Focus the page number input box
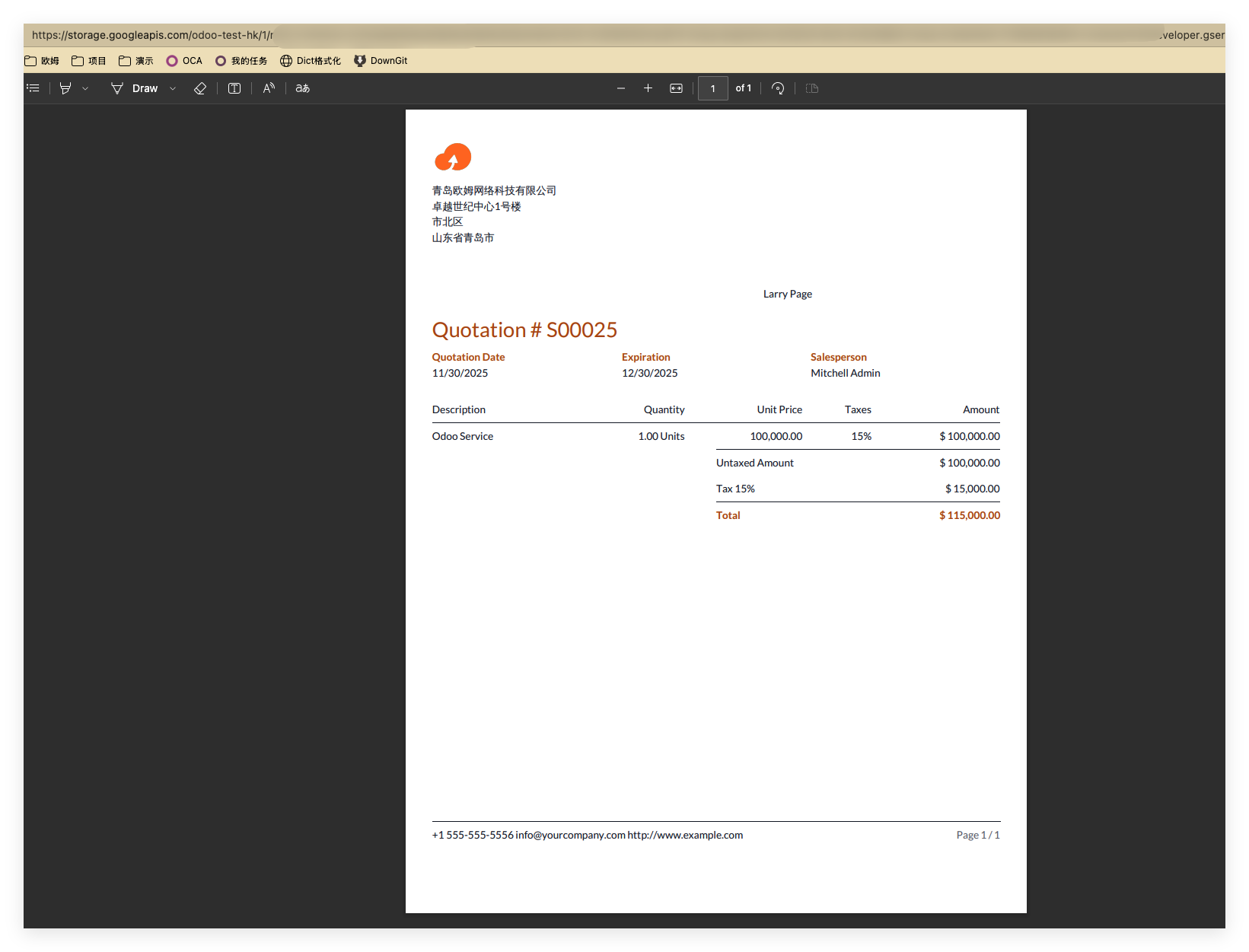 713,88
